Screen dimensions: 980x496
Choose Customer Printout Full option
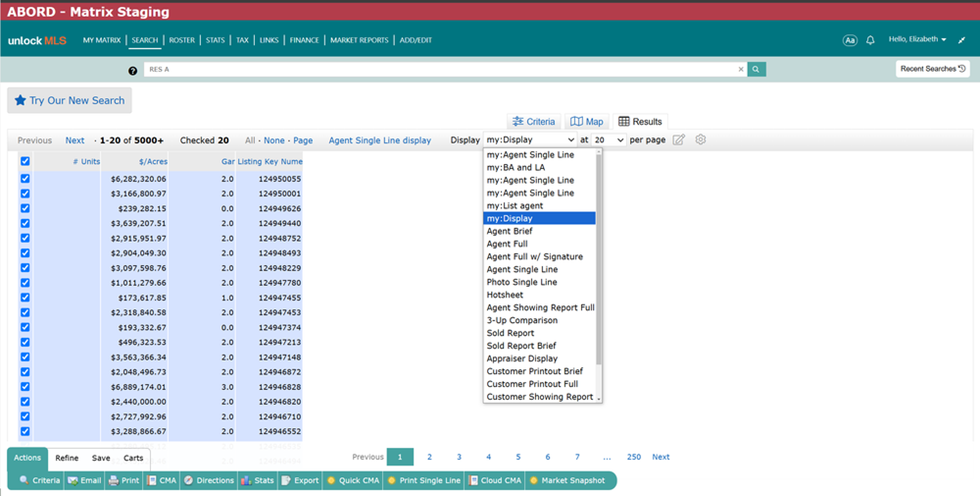(539, 384)
